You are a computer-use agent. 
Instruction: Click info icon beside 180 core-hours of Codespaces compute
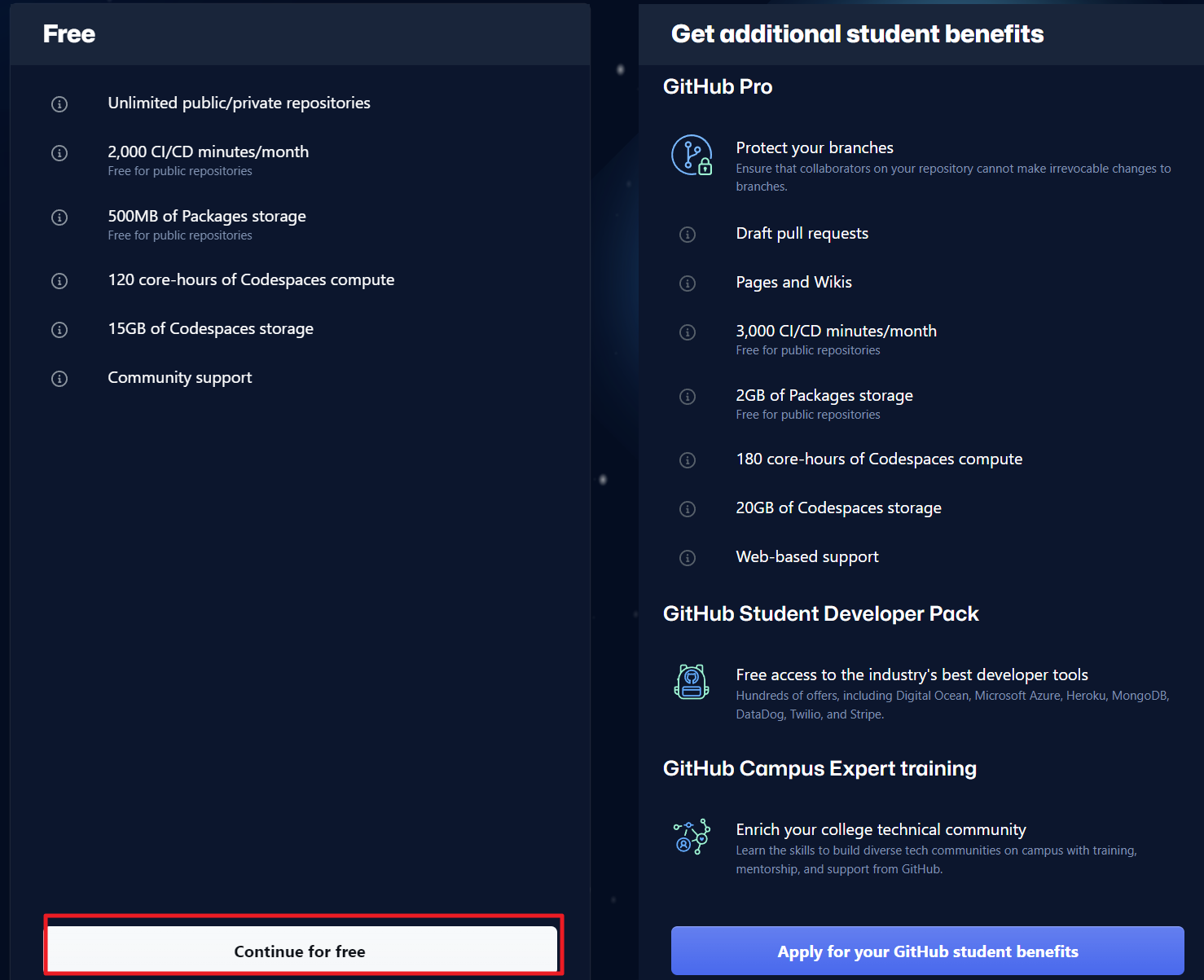(x=688, y=460)
